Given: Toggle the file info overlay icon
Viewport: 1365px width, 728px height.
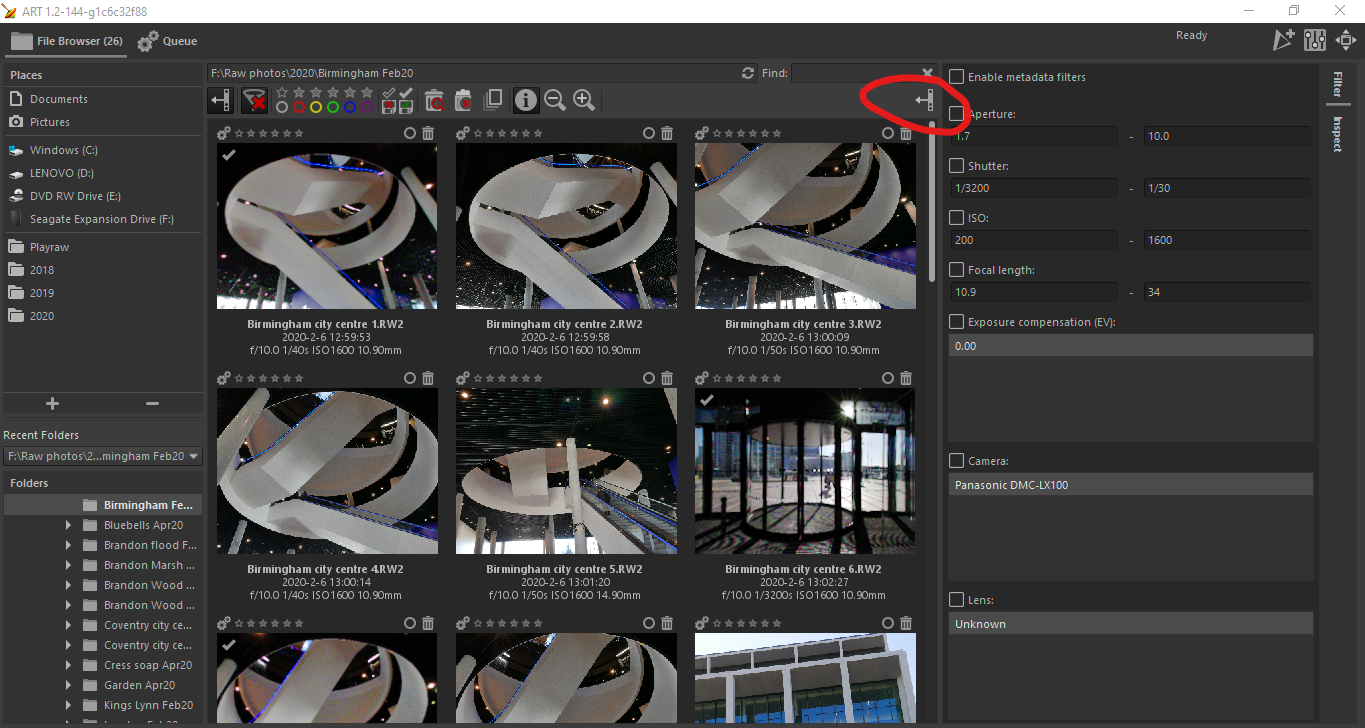Looking at the screenshot, I should (525, 100).
